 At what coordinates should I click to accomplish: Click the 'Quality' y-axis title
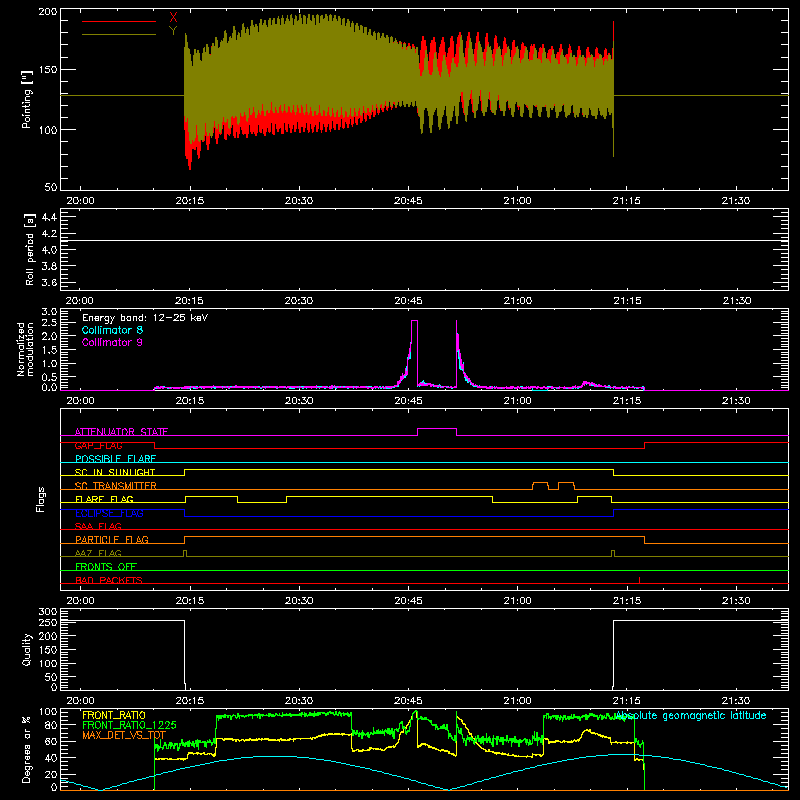point(27,649)
